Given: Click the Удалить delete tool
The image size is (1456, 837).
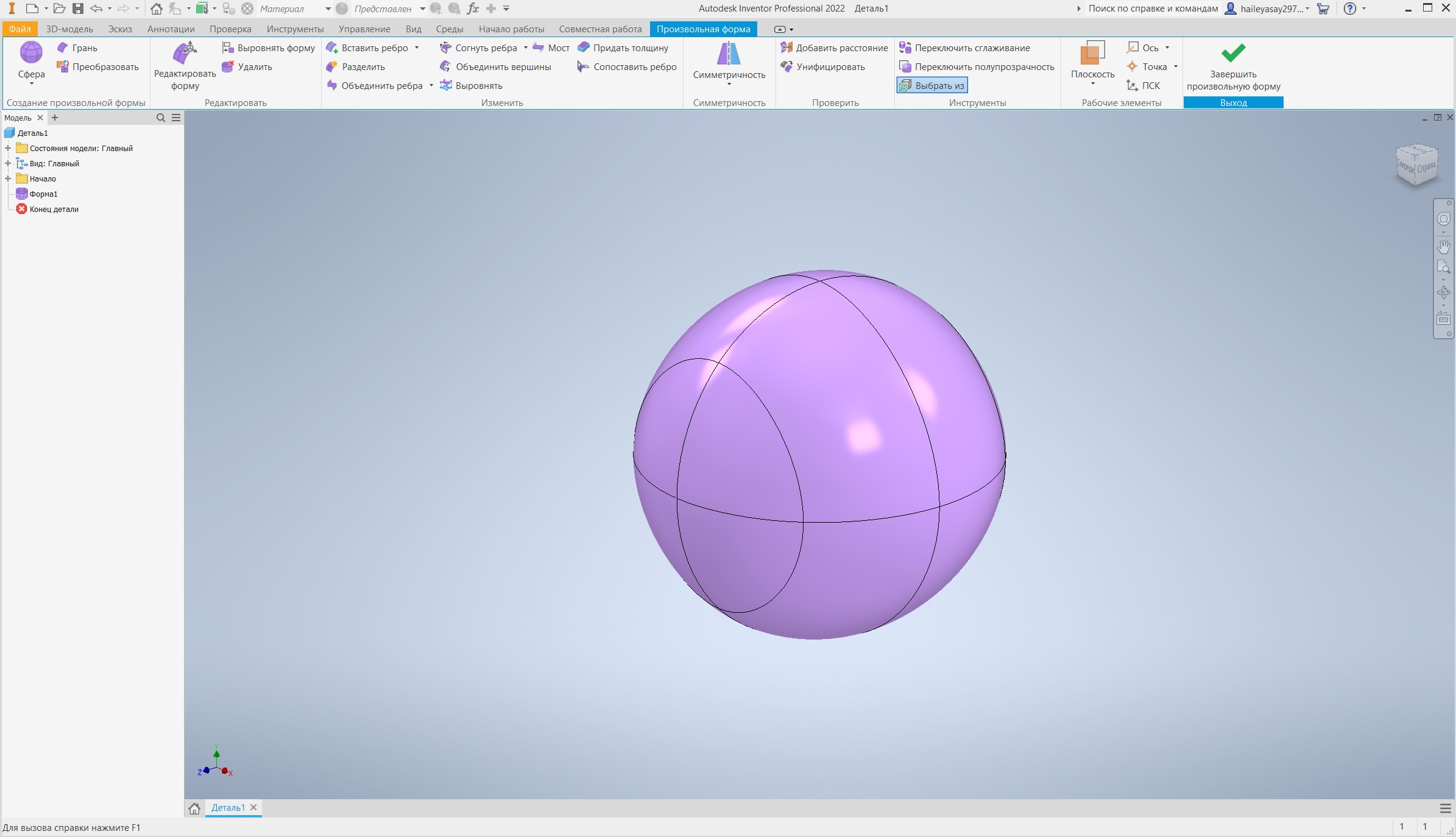Looking at the screenshot, I should coord(247,66).
